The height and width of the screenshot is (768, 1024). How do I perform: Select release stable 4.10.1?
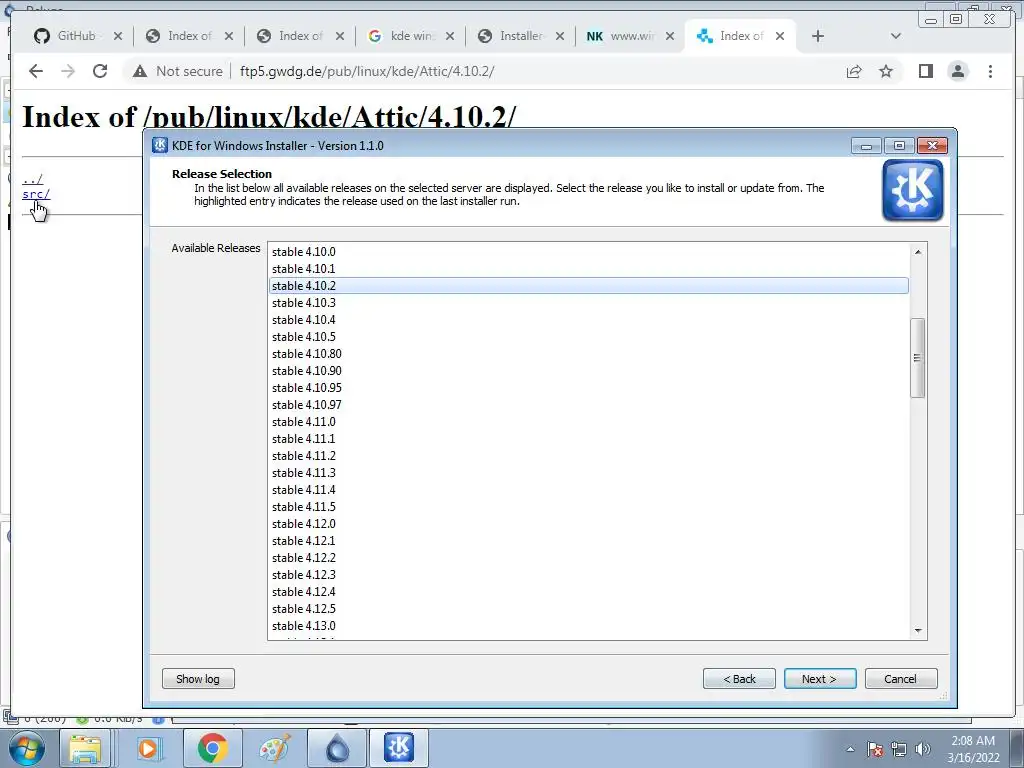(x=588, y=268)
